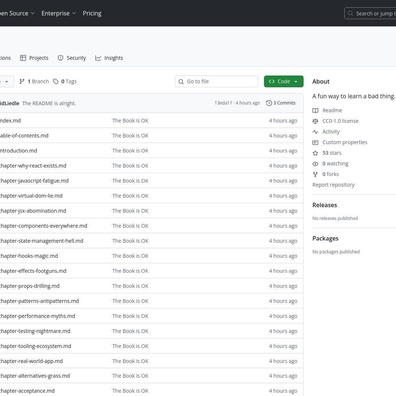Click the Custom properties note icon
Viewport: 396px width, 396px height.
[x=315, y=142]
